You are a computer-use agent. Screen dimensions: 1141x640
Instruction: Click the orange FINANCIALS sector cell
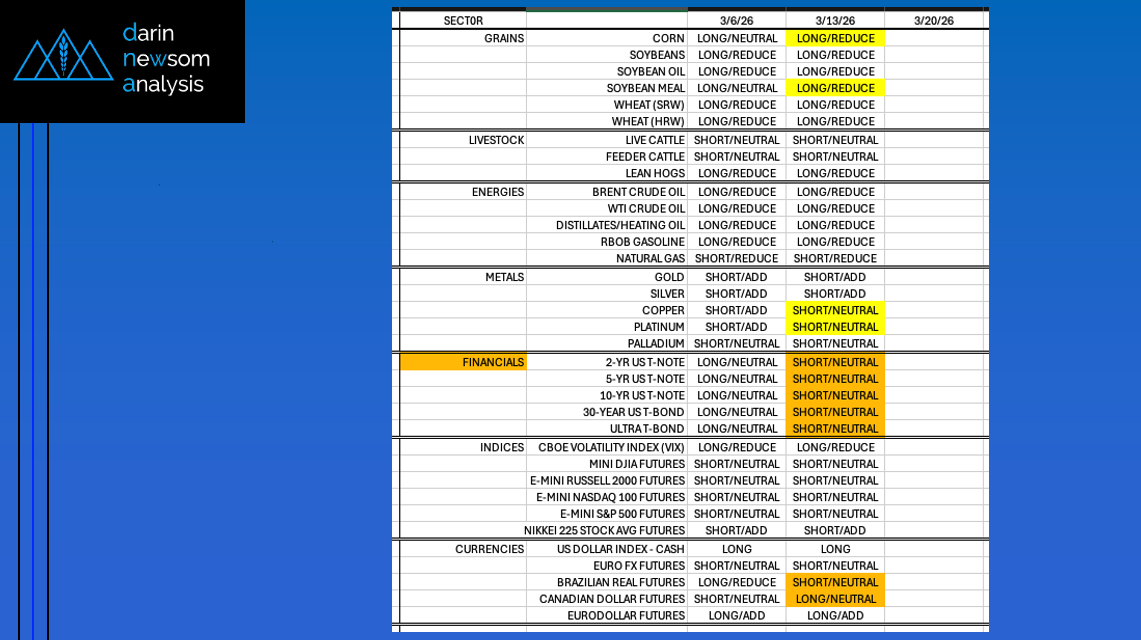[x=463, y=362]
